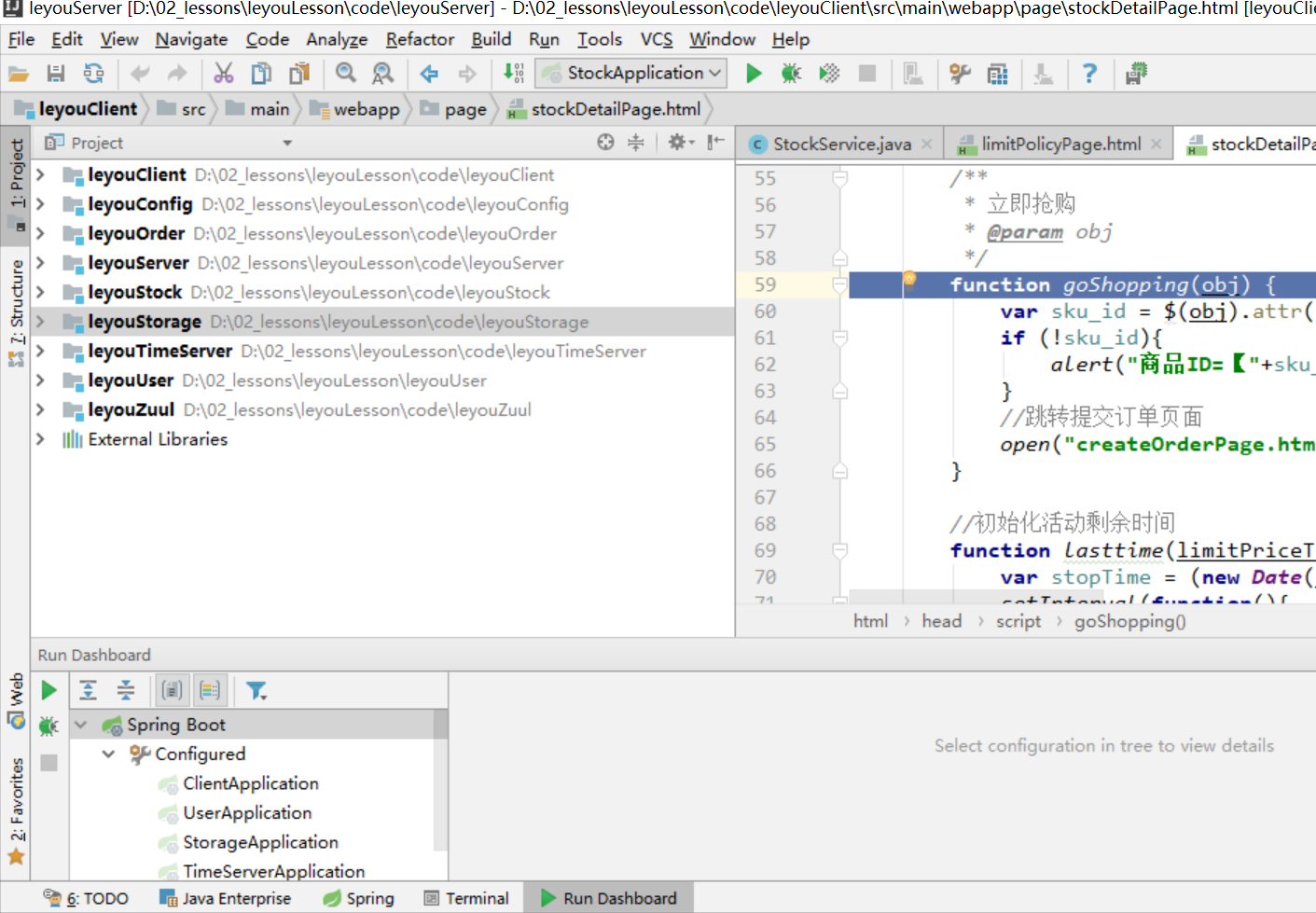1316x913 pixels.
Task: Toggle fold marker at line 61 if-block
Action: (x=840, y=338)
